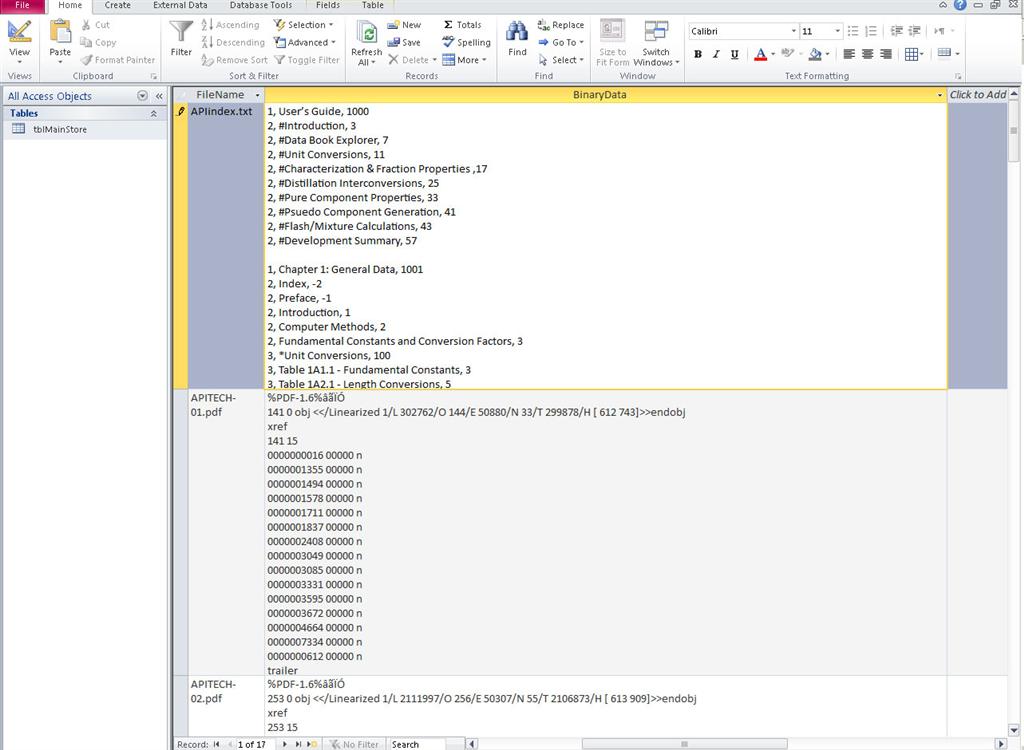Click the Paste clipboard icon
The height and width of the screenshot is (750, 1024).
click(x=60, y=32)
